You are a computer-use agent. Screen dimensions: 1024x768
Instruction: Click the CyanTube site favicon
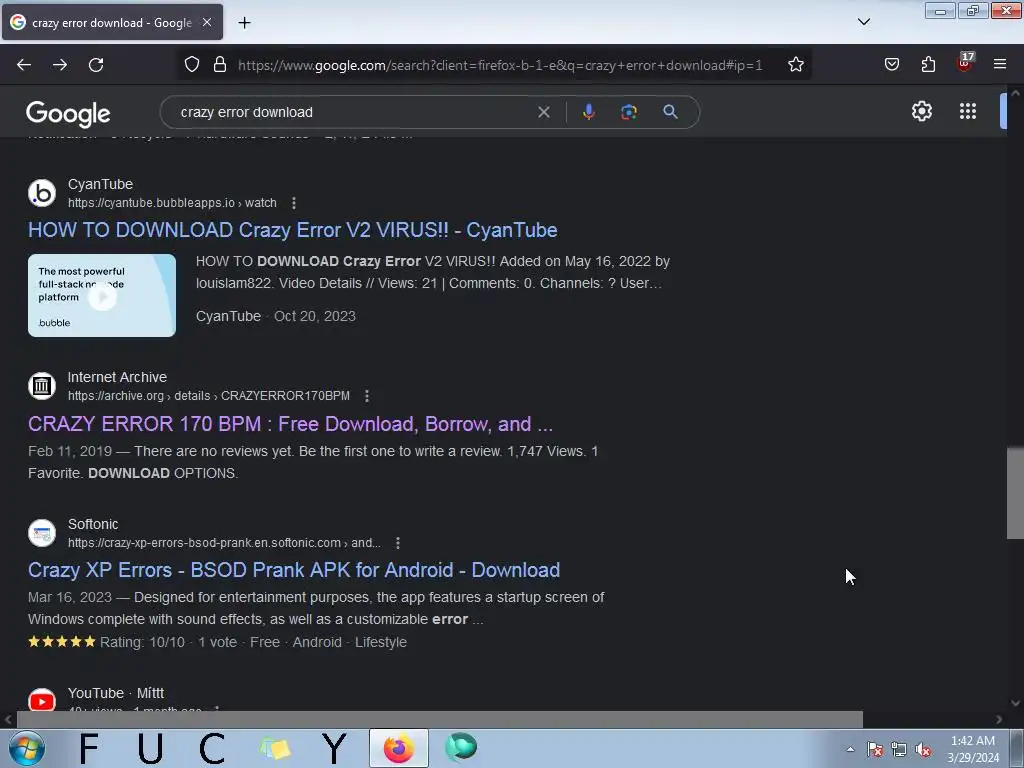[42, 193]
